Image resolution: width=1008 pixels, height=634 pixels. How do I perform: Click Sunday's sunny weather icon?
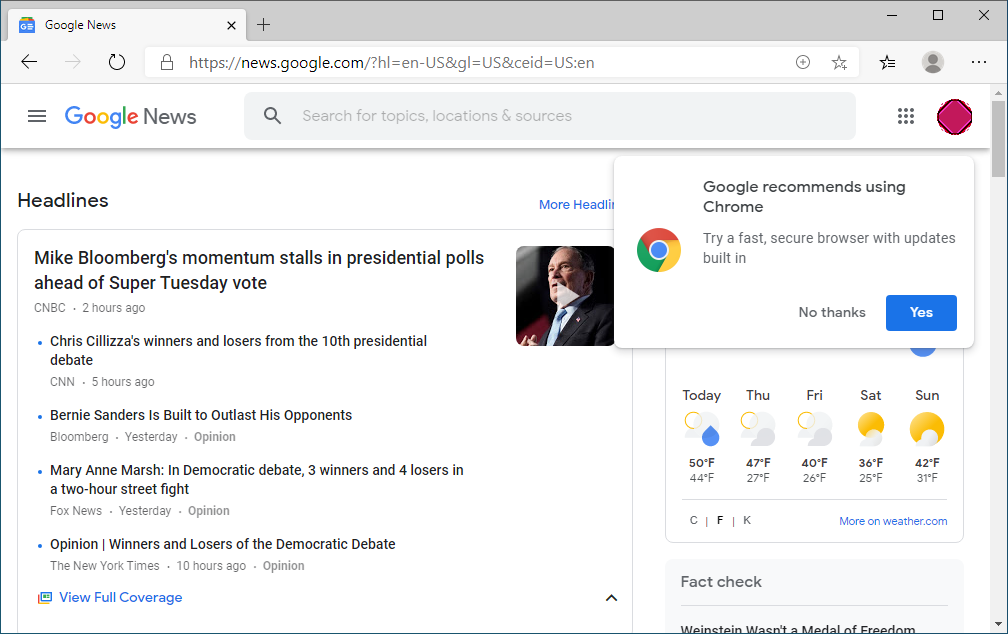pyautogui.click(x=927, y=429)
